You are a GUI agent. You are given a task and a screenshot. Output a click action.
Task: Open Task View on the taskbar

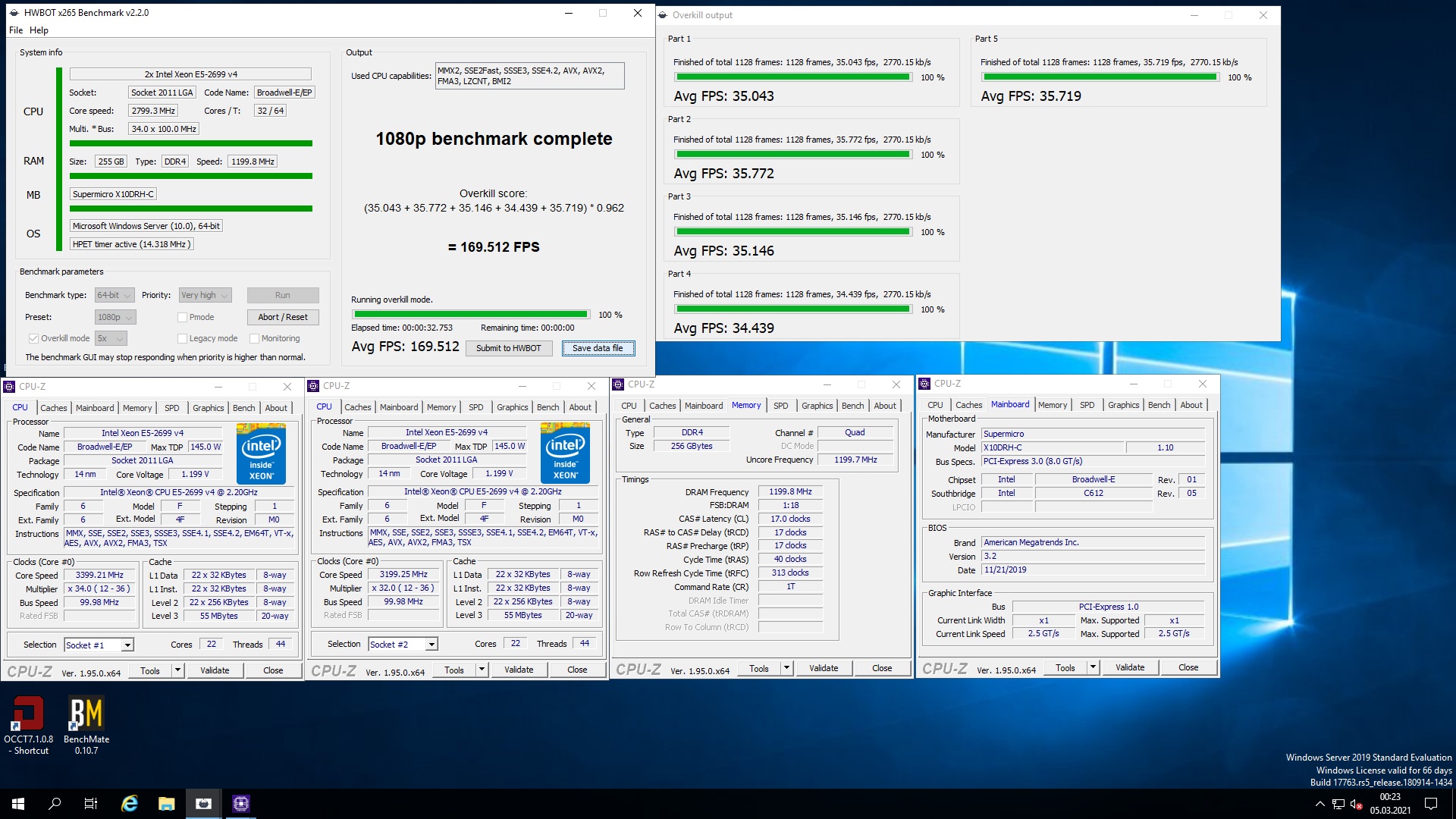tap(91, 804)
